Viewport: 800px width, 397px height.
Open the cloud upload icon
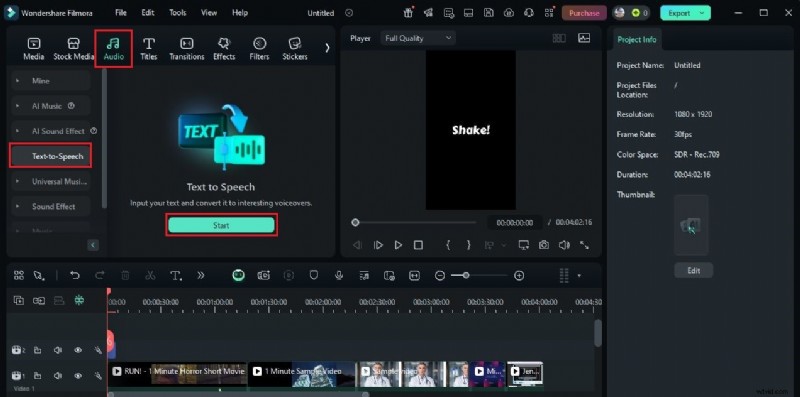coord(509,13)
